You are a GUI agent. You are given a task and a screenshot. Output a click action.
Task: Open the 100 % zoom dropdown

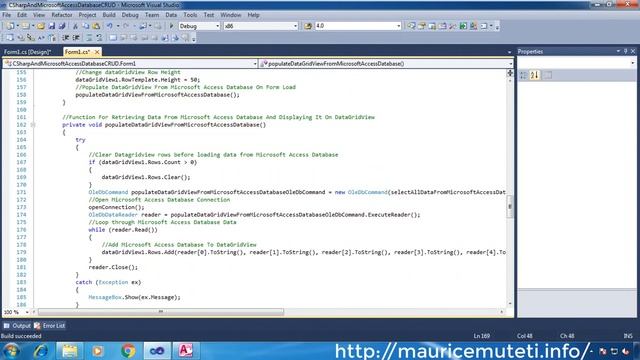click(27, 312)
